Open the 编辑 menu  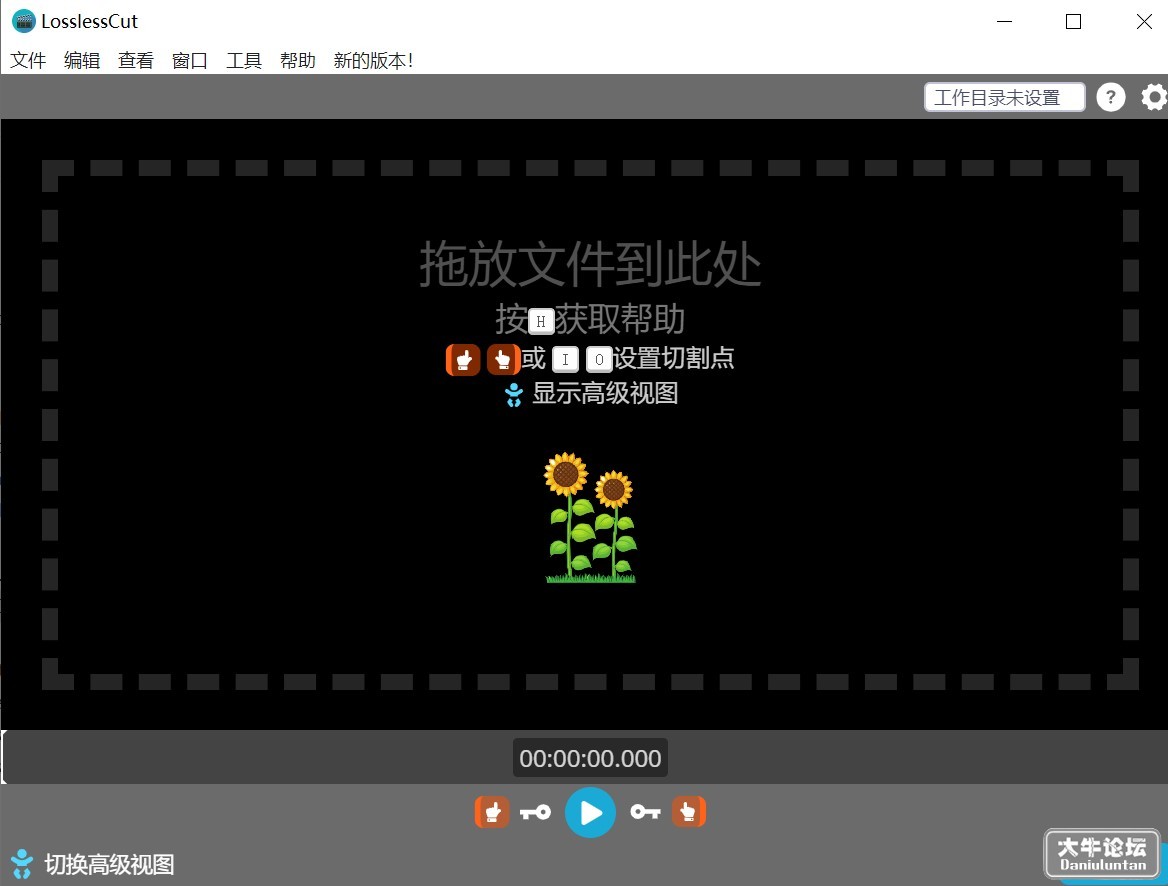coord(82,60)
